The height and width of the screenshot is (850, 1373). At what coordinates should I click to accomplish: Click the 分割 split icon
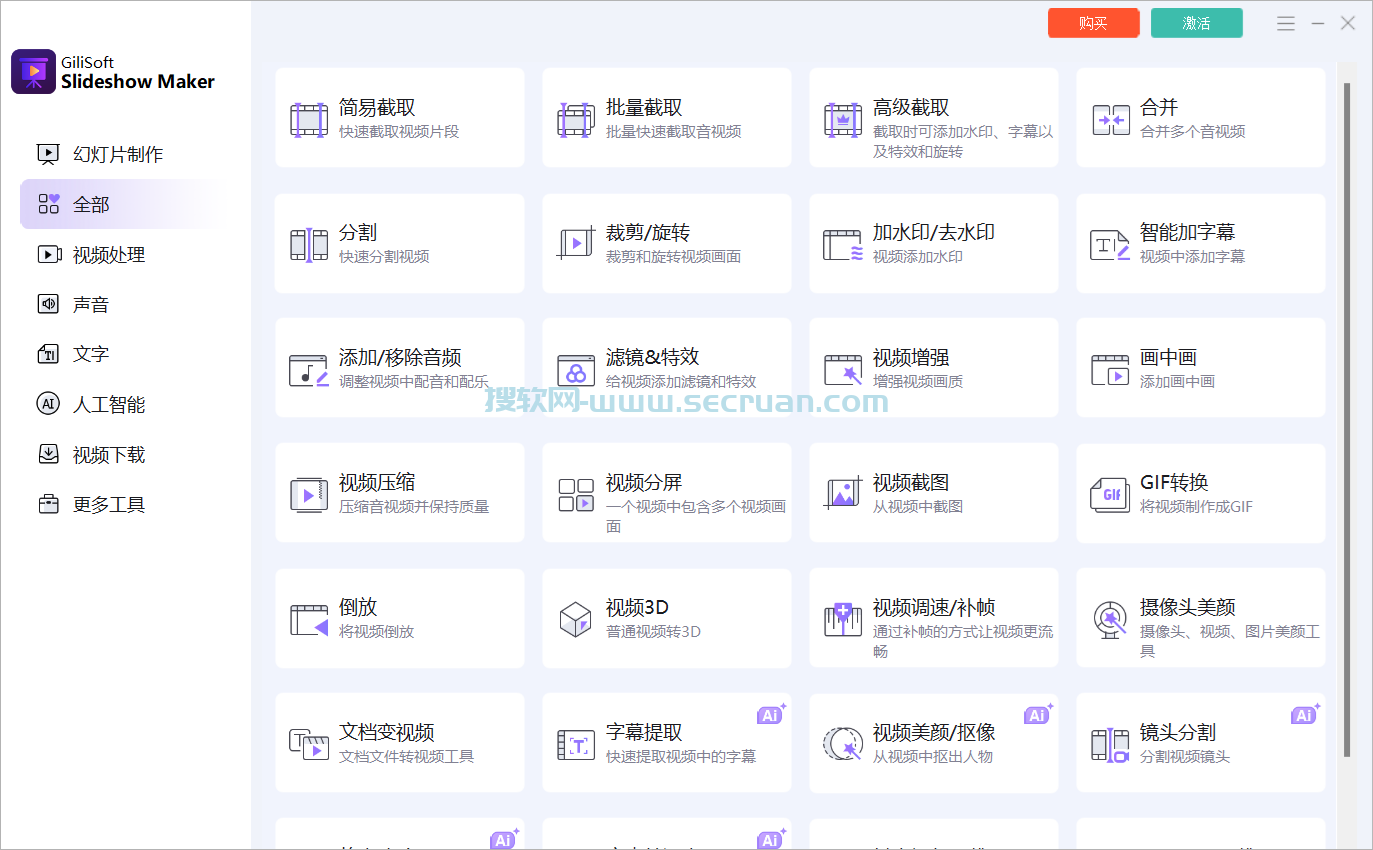point(308,245)
